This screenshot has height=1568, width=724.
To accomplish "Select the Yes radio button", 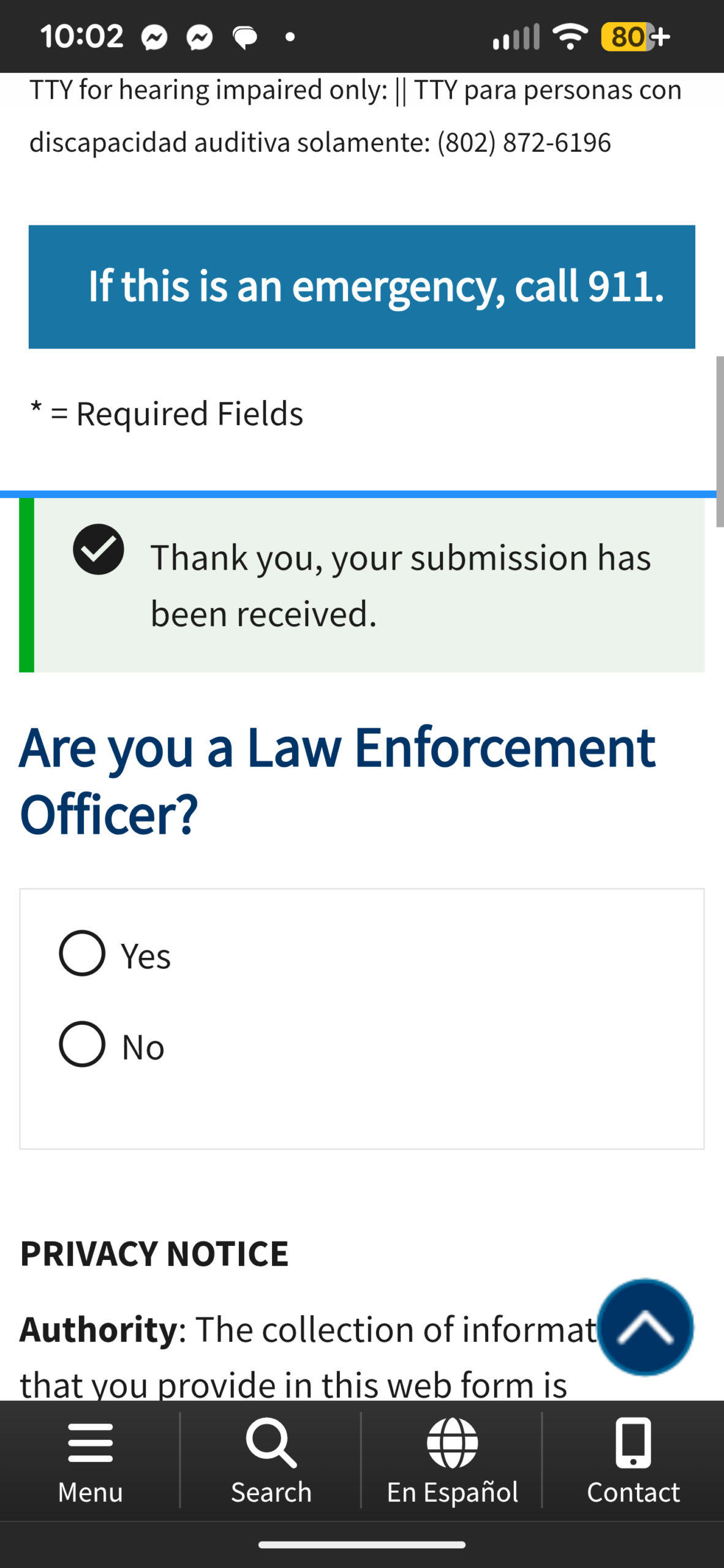I will coord(82,953).
